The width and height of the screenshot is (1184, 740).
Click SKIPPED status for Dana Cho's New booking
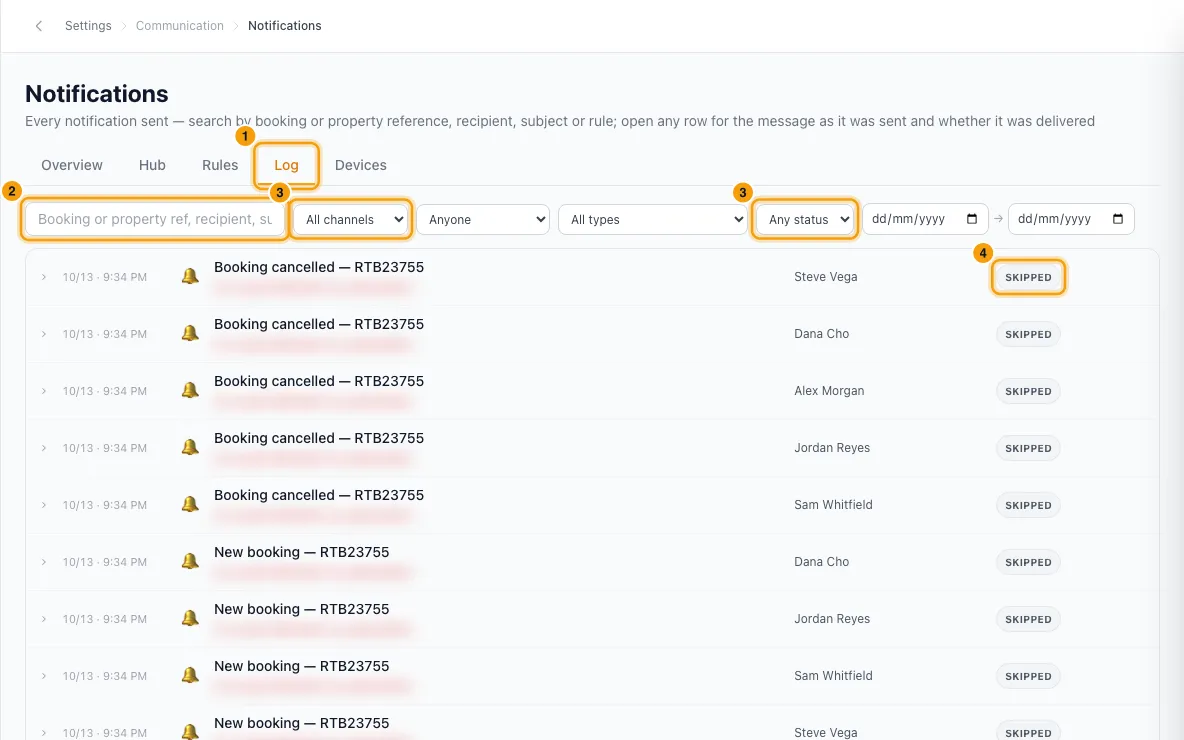point(1028,562)
